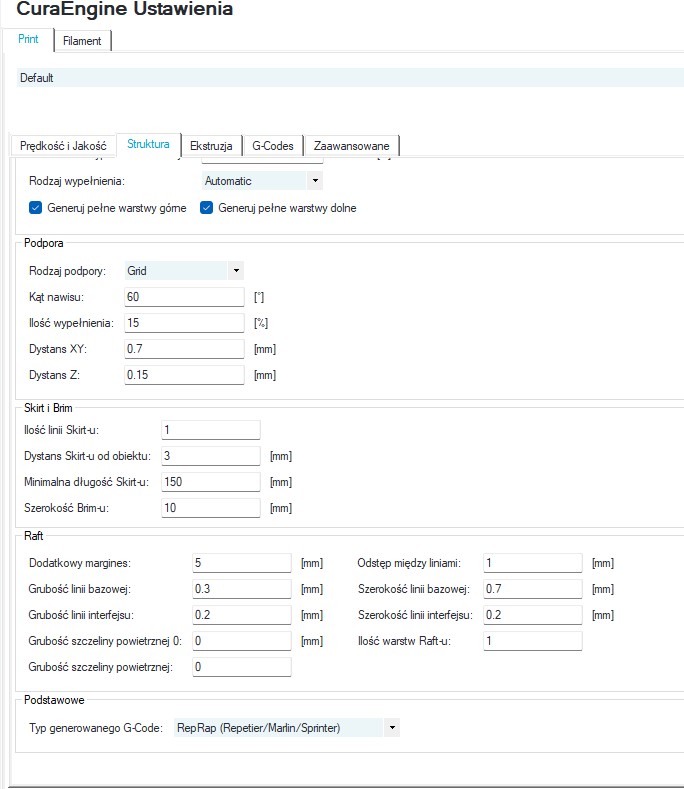Click the Ilość wypełnienia support field
Screen dimensions: 684x789
tap(184, 323)
